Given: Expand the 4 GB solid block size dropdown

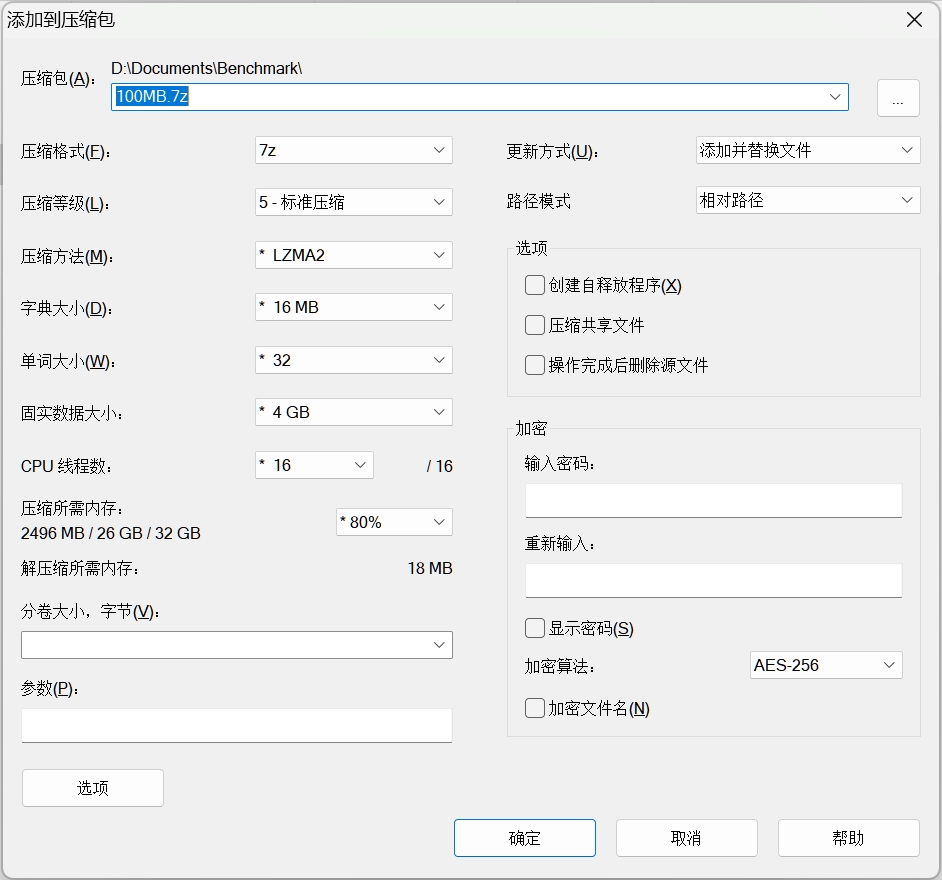Looking at the screenshot, I should pyautogui.click(x=353, y=412).
